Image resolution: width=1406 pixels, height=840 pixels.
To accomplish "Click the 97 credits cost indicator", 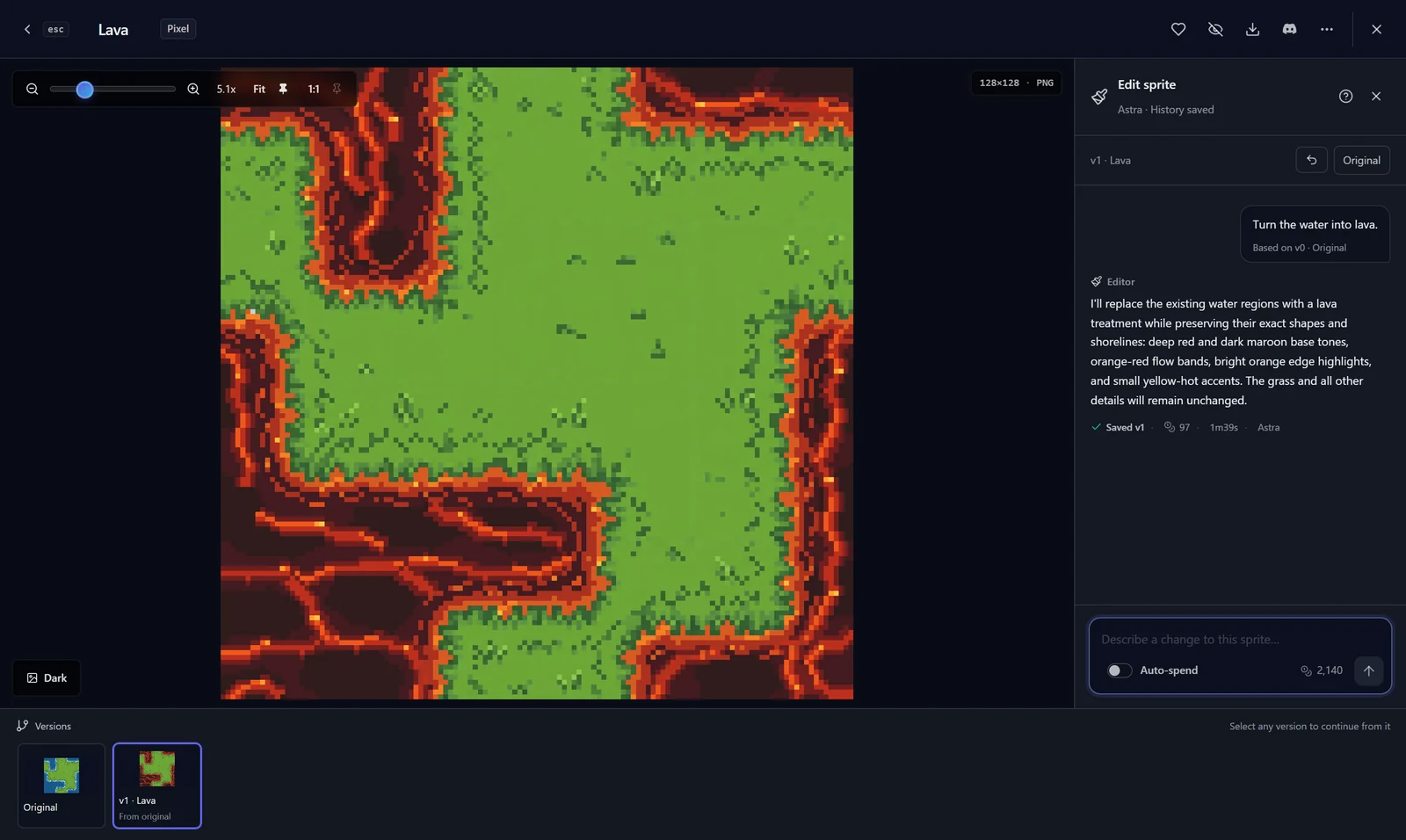I will [1177, 427].
